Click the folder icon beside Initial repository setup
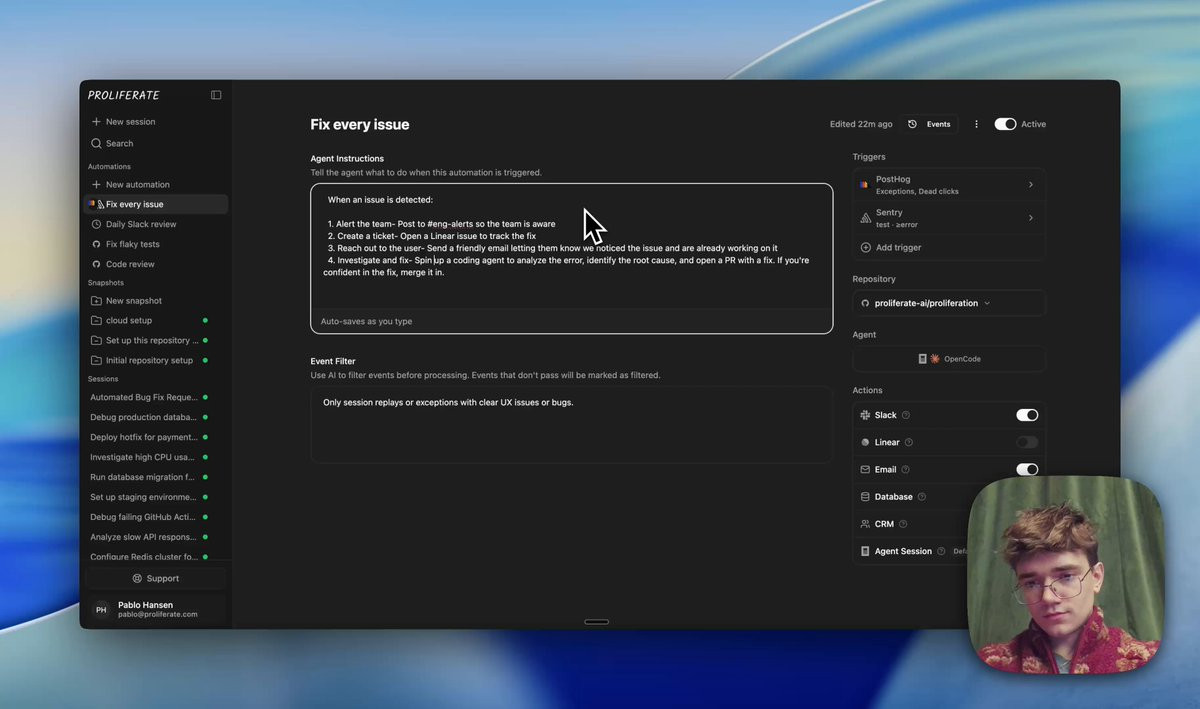This screenshot has width=1200, height=709. click(96, 360)
